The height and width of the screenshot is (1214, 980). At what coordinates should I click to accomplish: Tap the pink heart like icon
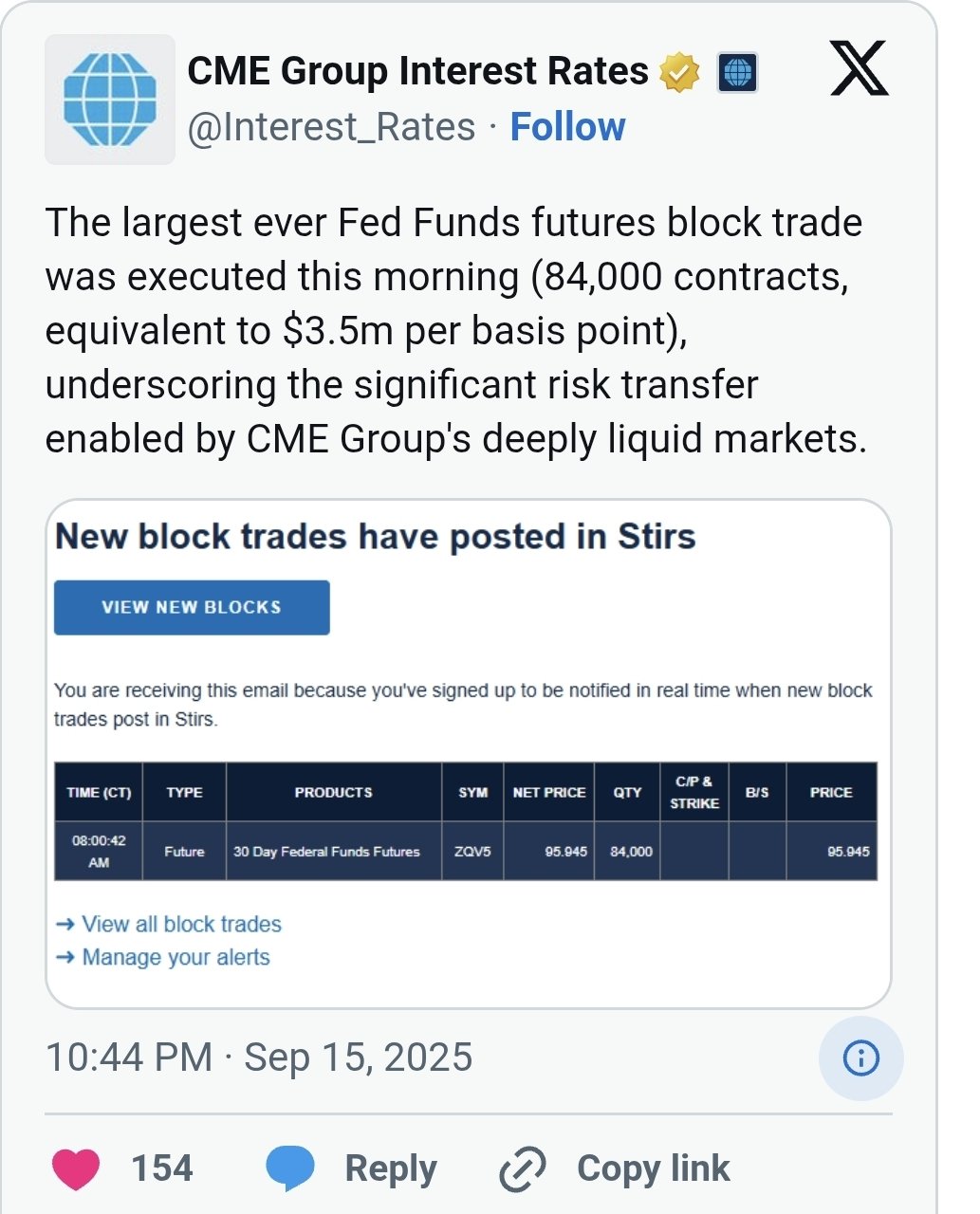coord(76,1168)
